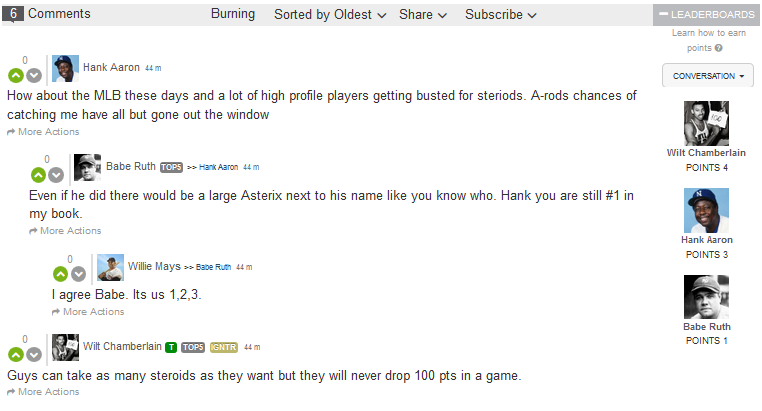Downvote Wilt Chamberlain's comment

[x=34, y=355]
